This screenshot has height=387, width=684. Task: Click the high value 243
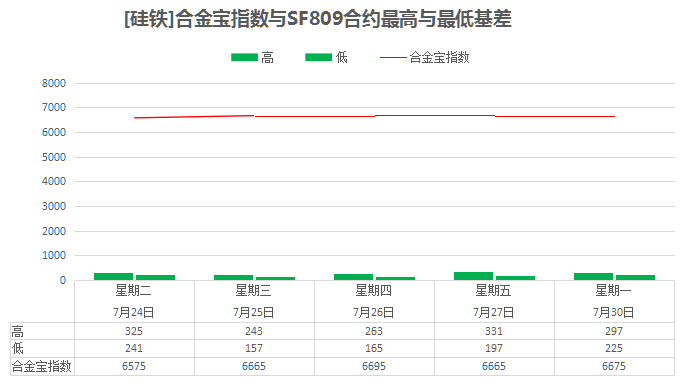tap(253, 332)
